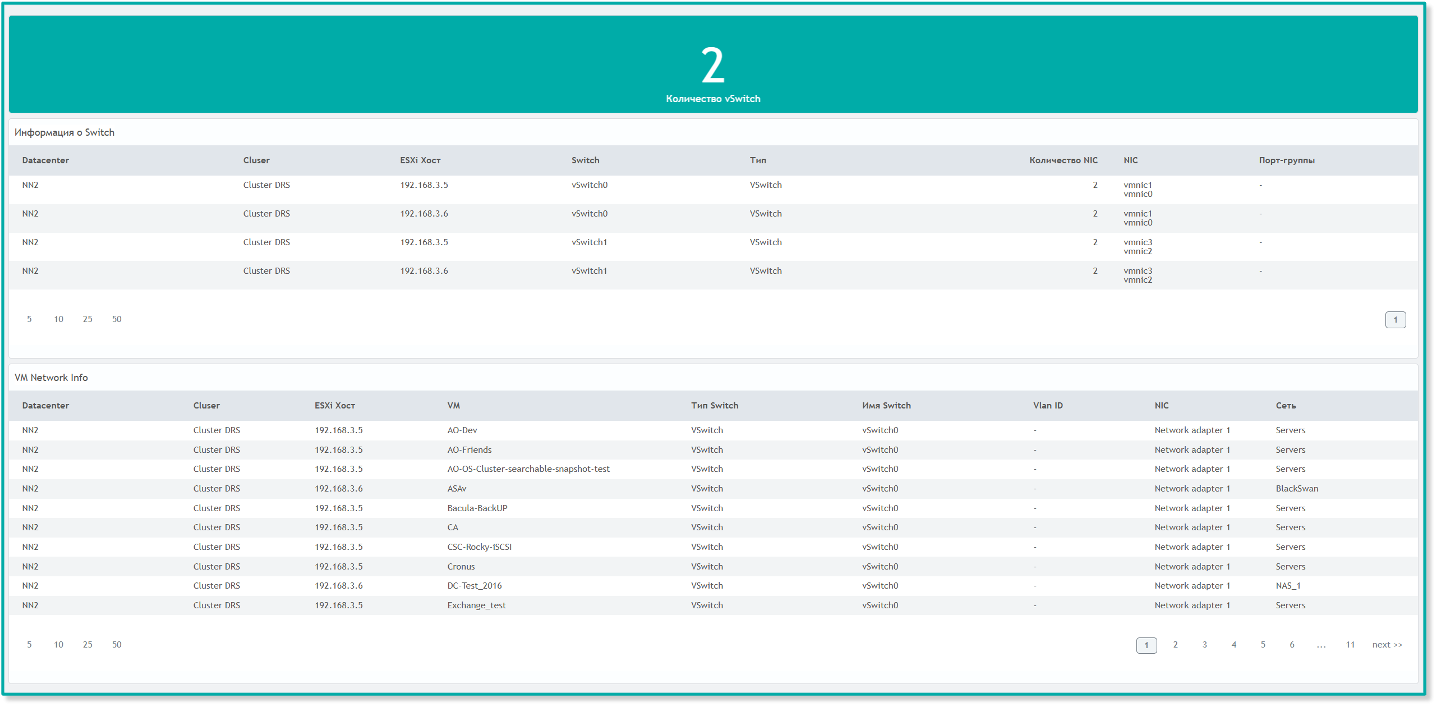The height and width of the screenshot is (706, 1437).
Task: Sort by Количество NIC column header
Action: pyautogui.click(x=1063, y=160)
